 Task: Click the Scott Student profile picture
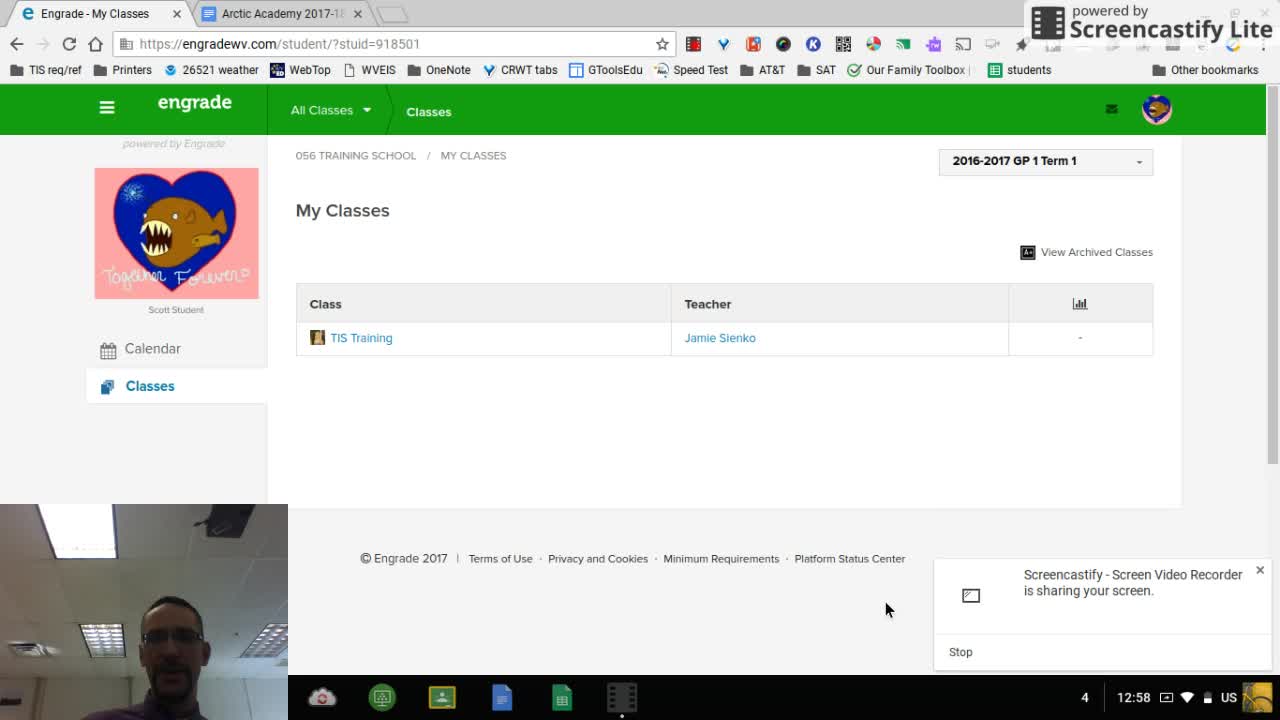tap(176, 233)
